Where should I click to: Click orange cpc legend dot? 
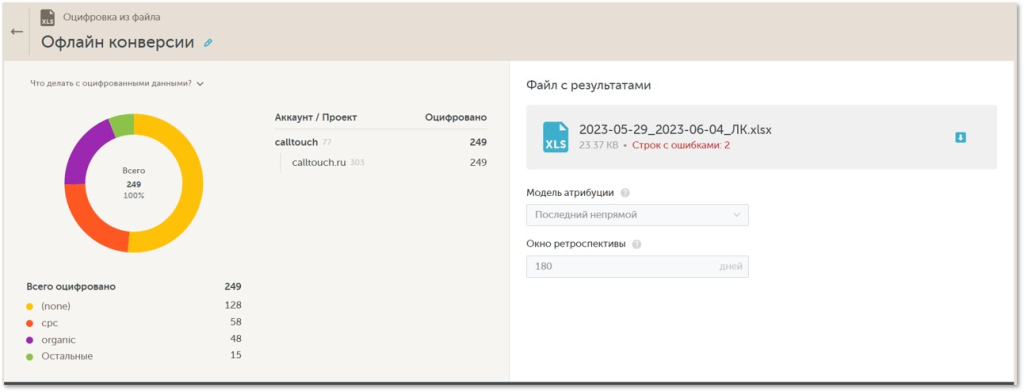29,323
